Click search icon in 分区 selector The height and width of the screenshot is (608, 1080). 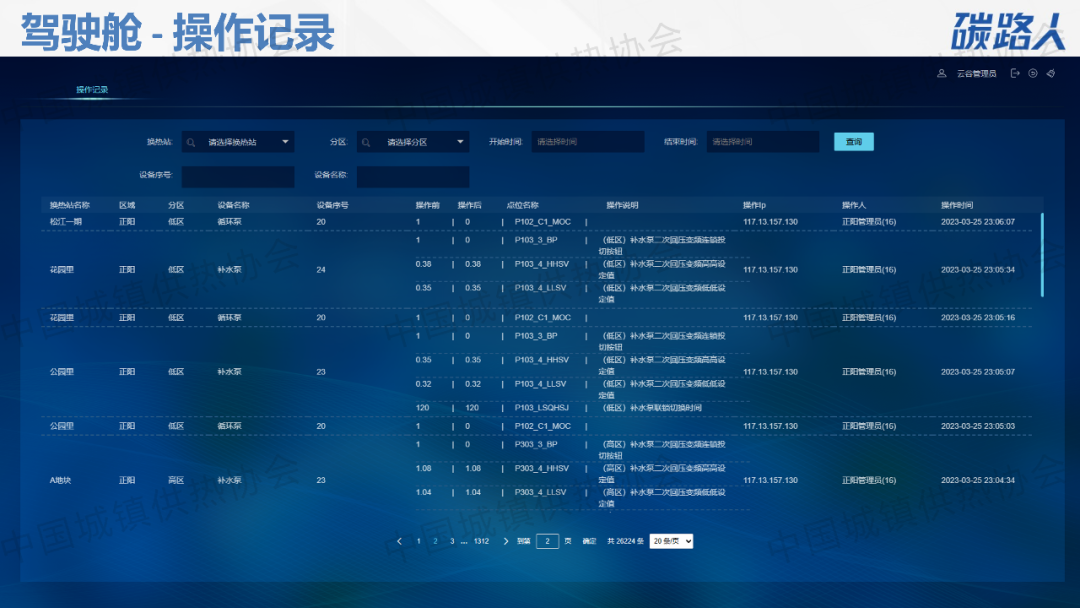click(366, 142)
